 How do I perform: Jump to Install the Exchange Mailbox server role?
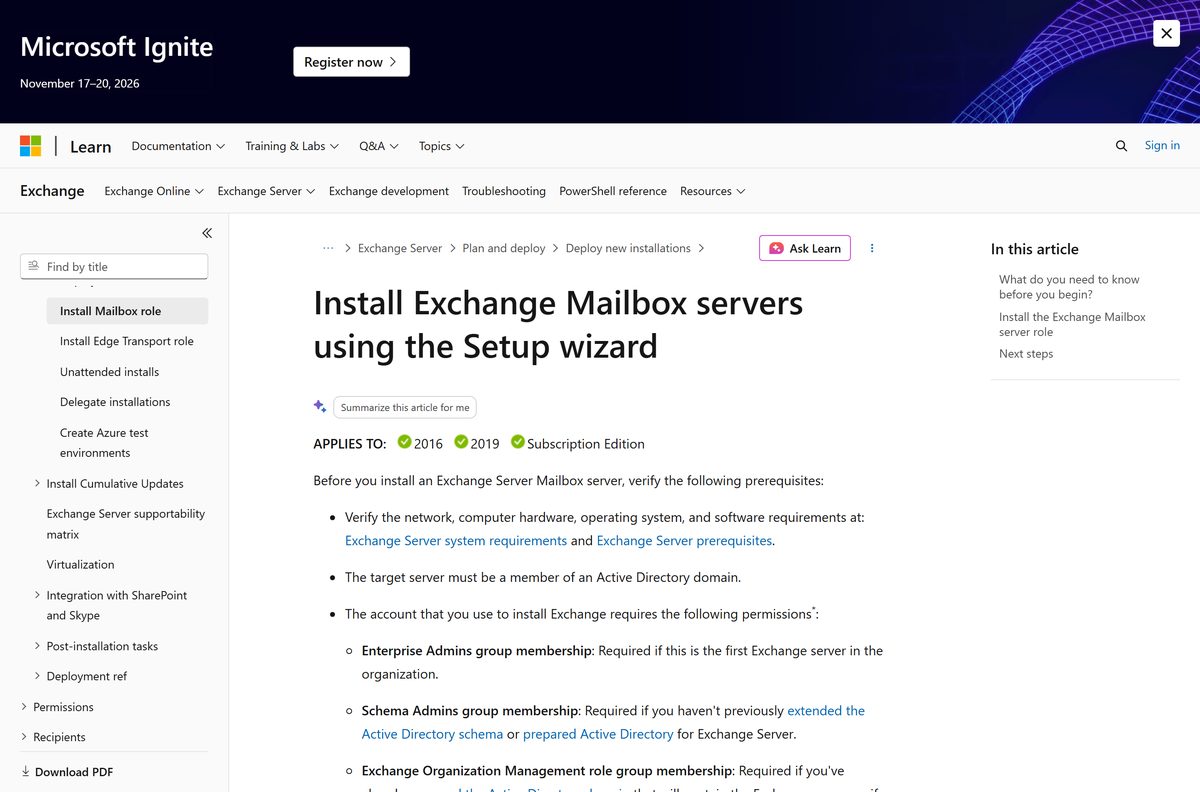pos(1072,324)
